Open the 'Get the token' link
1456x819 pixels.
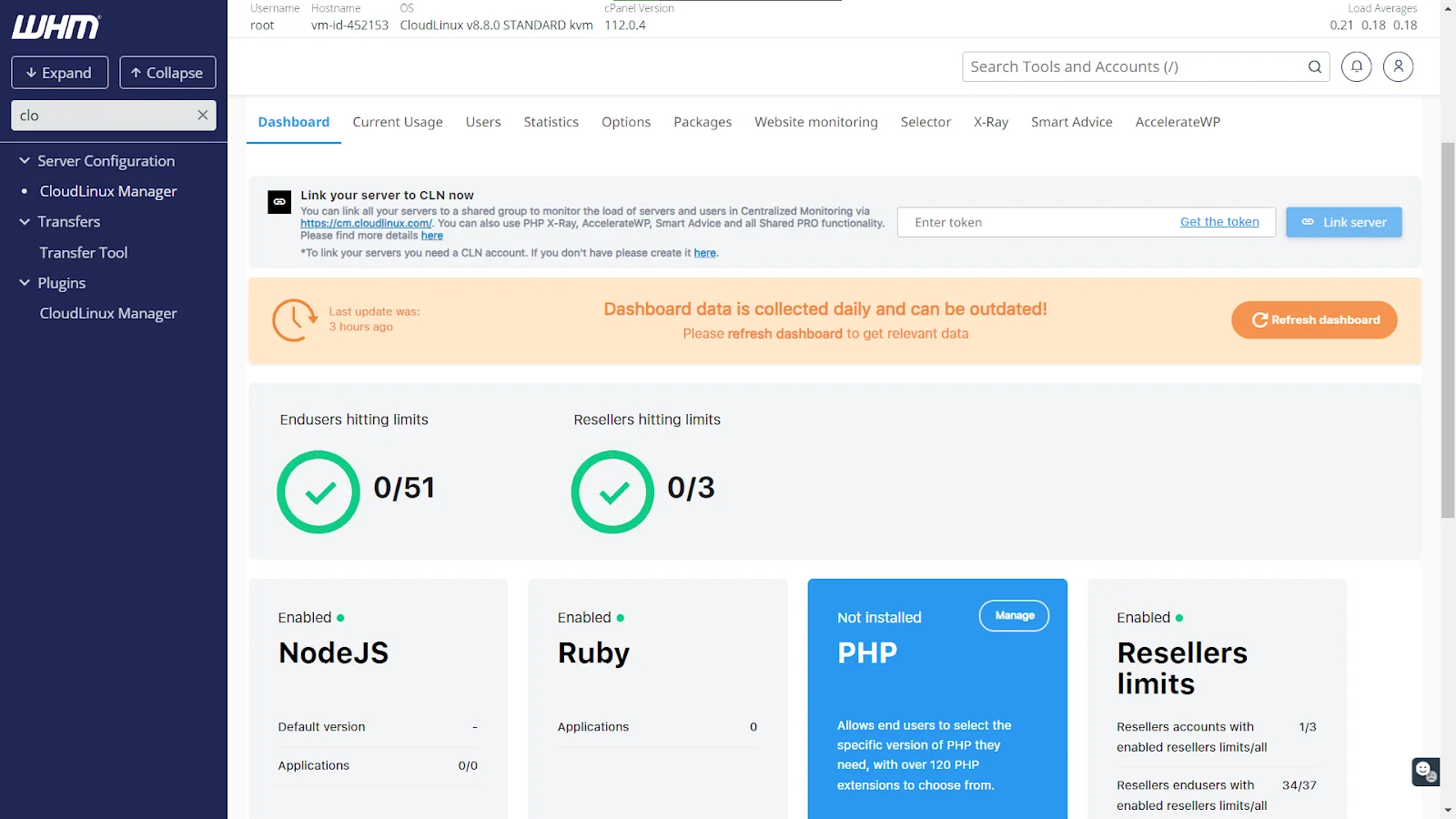pos(1219,221)
